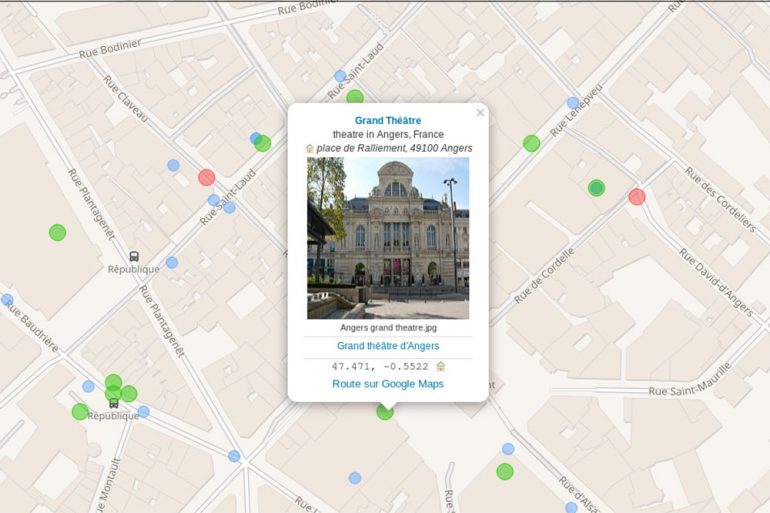Screen dimensions: 770x513
Task: Click the green marker near Rue d'Alsace label
Action: (505, 471)
